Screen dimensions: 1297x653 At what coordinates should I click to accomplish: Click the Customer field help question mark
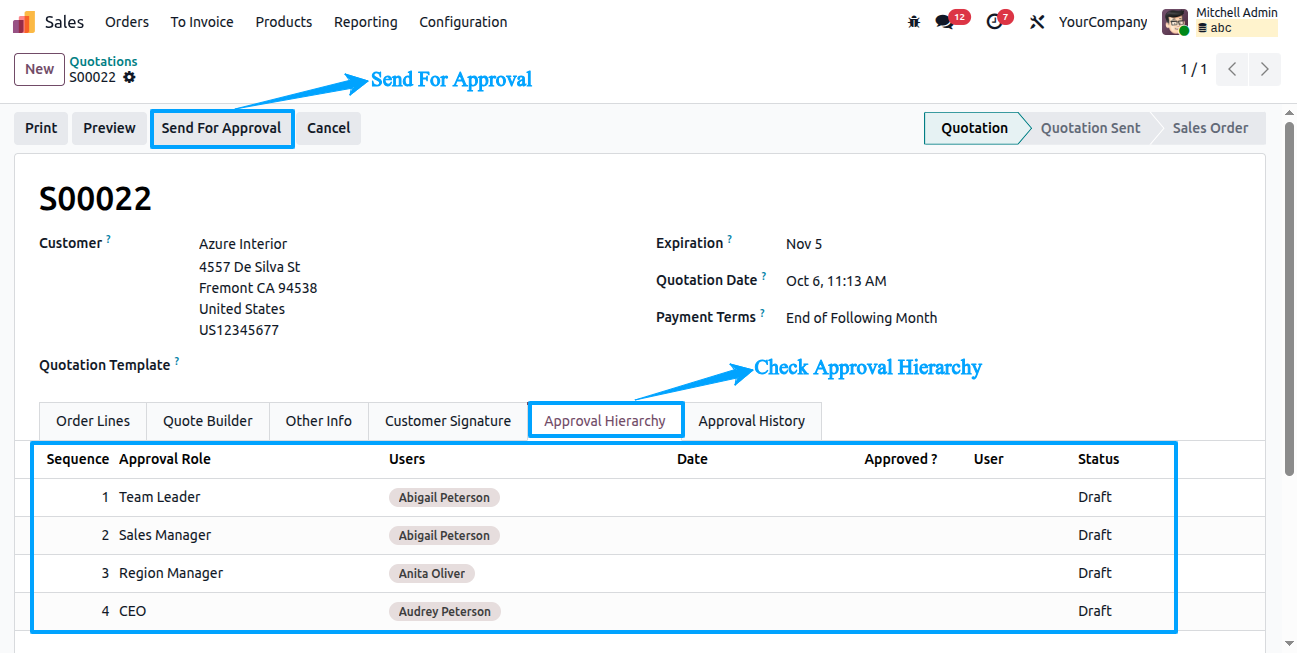108,240
